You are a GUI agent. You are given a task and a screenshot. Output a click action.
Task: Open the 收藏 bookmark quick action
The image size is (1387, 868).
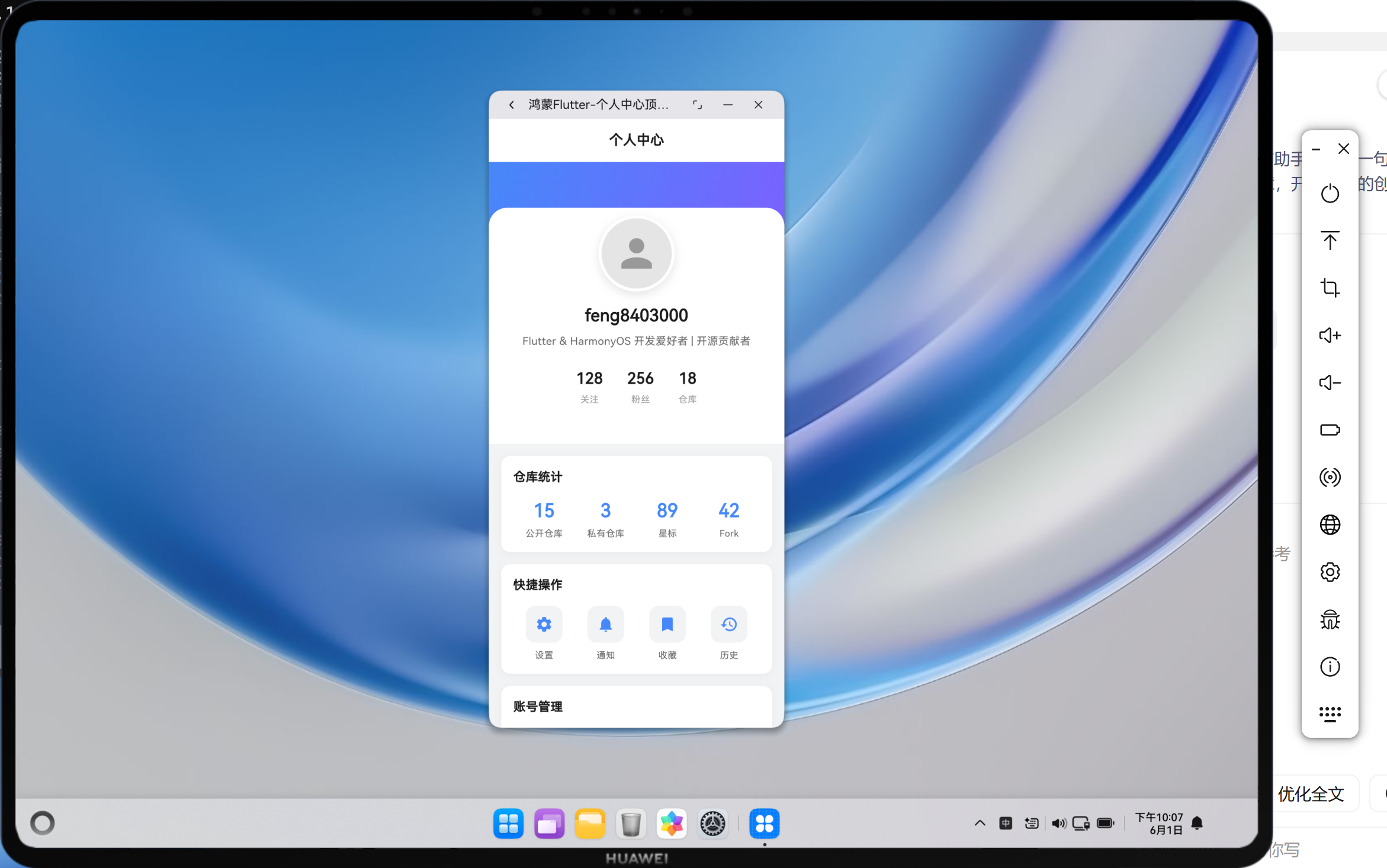667,633
